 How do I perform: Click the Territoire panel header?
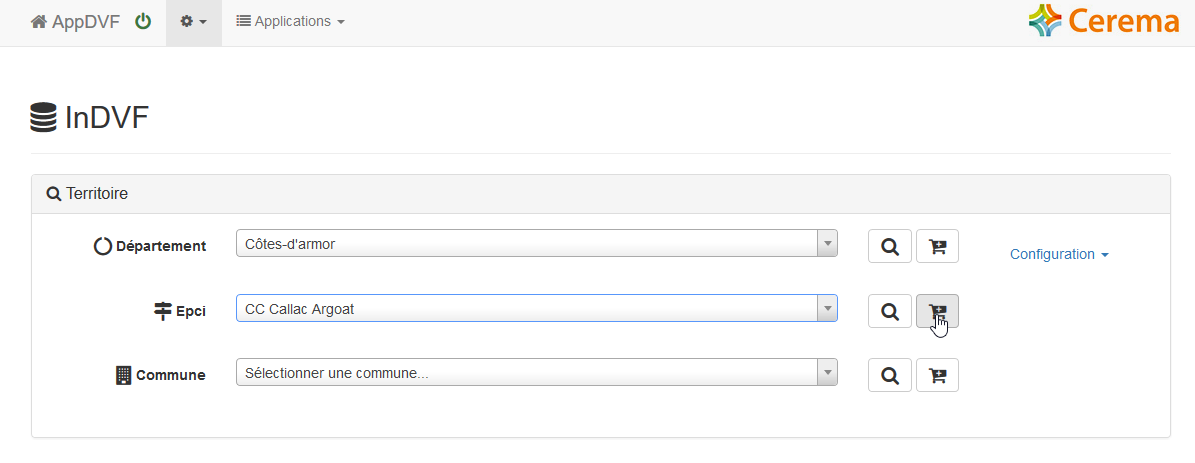coord(601,194)
